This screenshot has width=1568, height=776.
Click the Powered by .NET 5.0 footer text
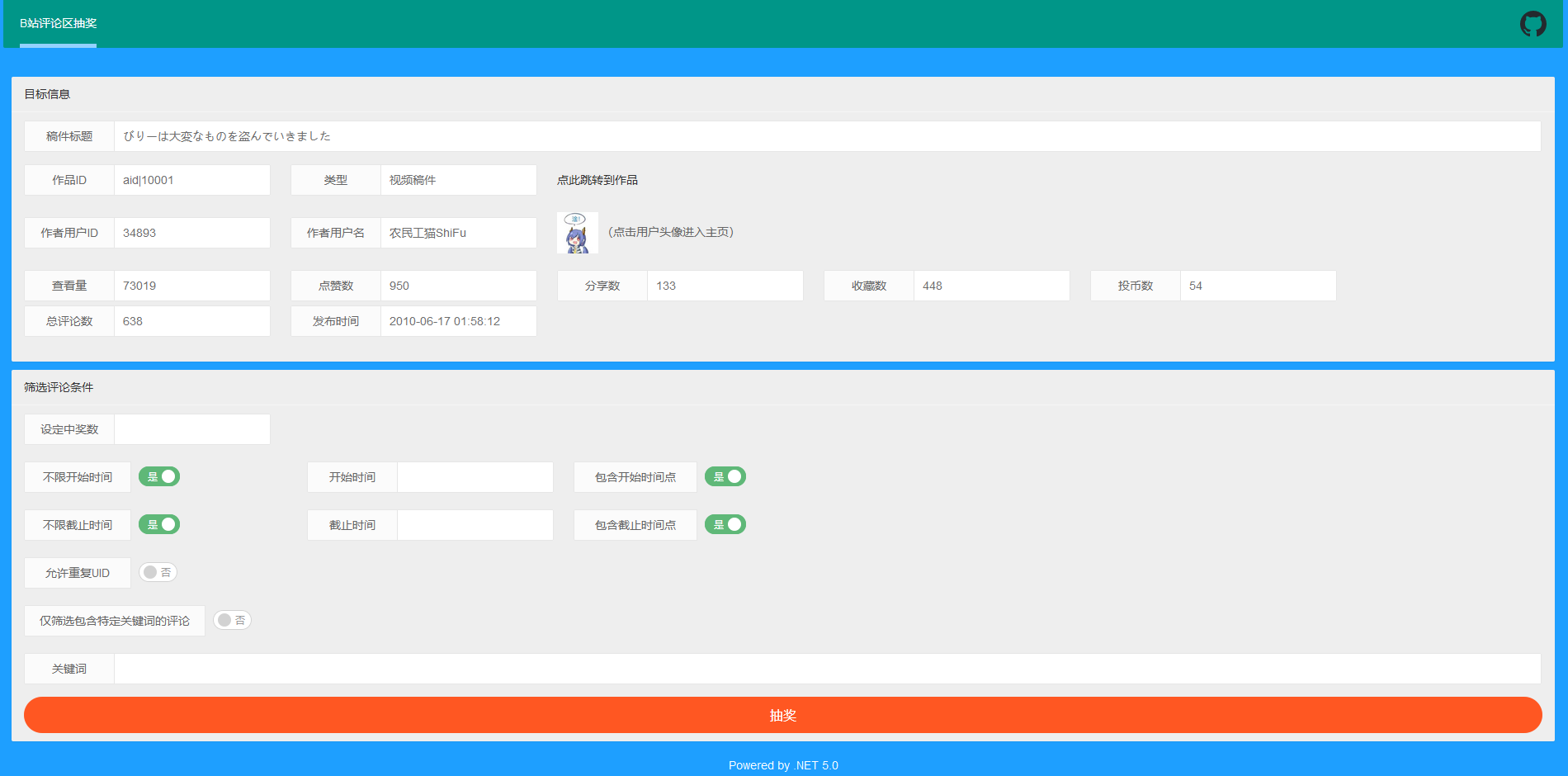click(783, 765)
